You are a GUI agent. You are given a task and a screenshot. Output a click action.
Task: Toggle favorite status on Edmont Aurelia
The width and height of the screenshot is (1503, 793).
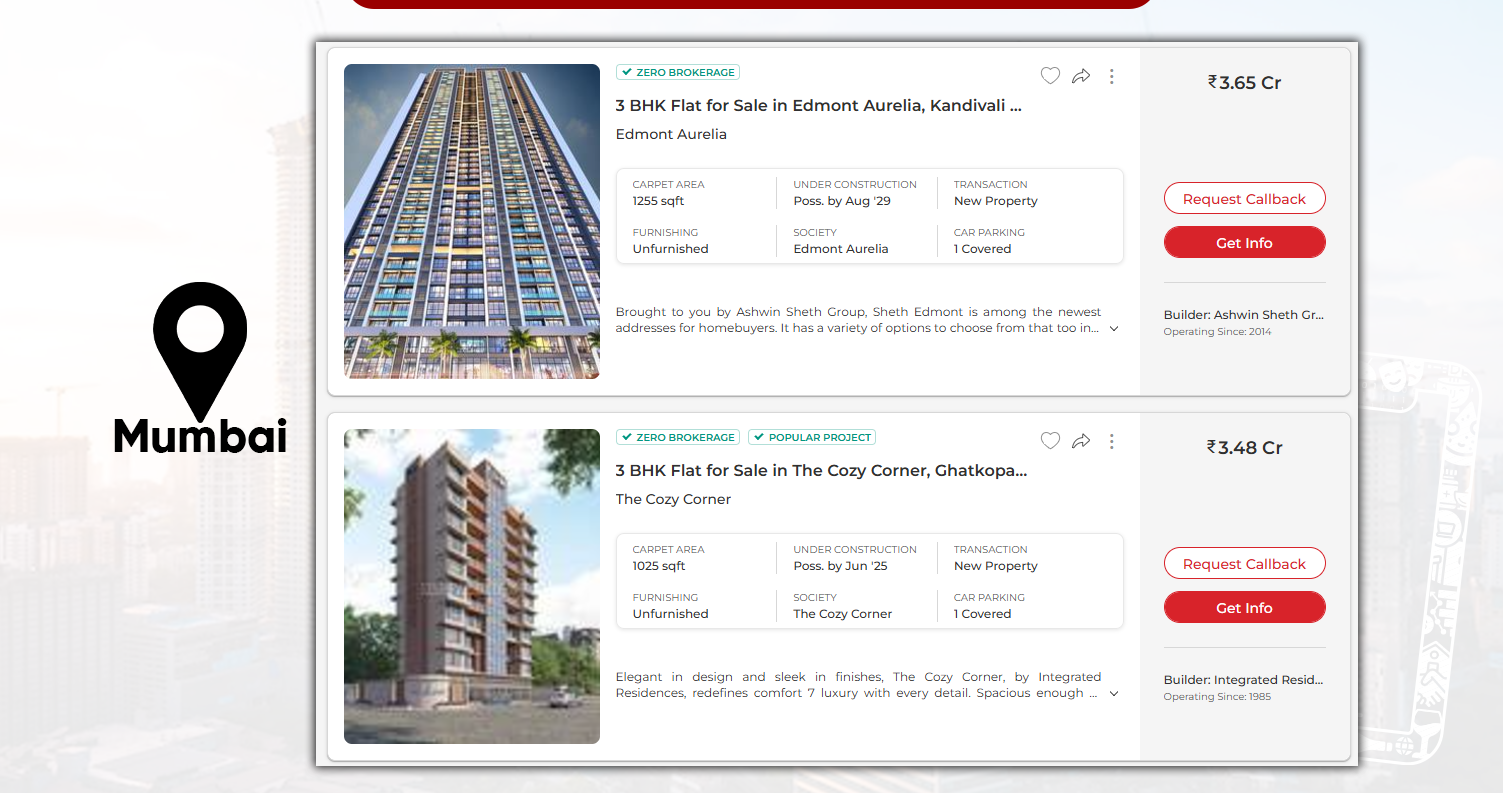click(1050, 75)
